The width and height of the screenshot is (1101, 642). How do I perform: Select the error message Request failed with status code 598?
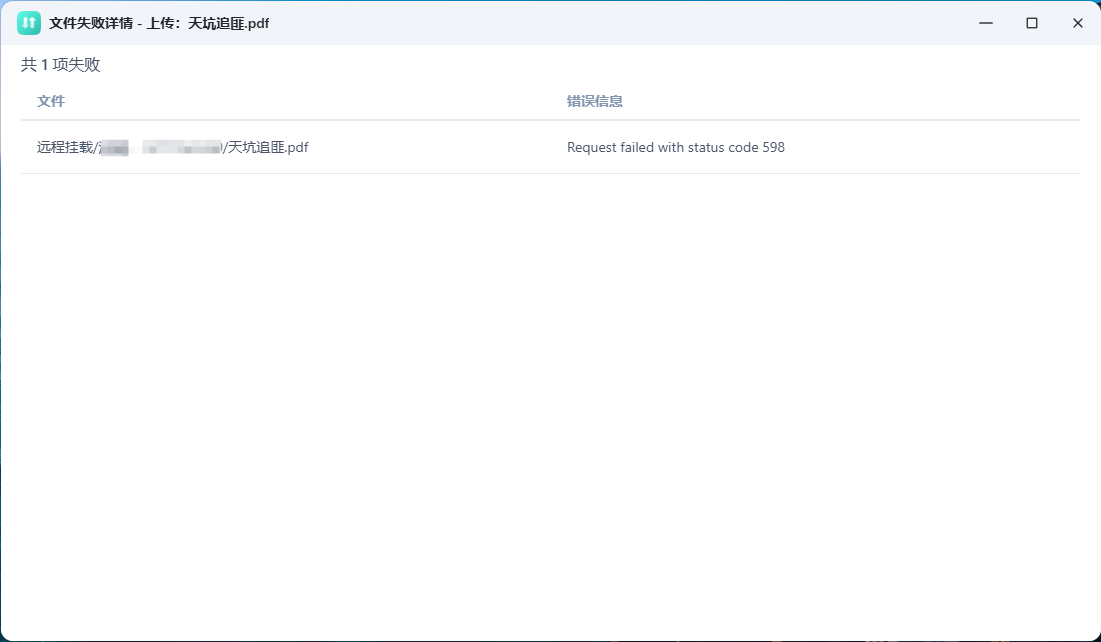[676, 147]
